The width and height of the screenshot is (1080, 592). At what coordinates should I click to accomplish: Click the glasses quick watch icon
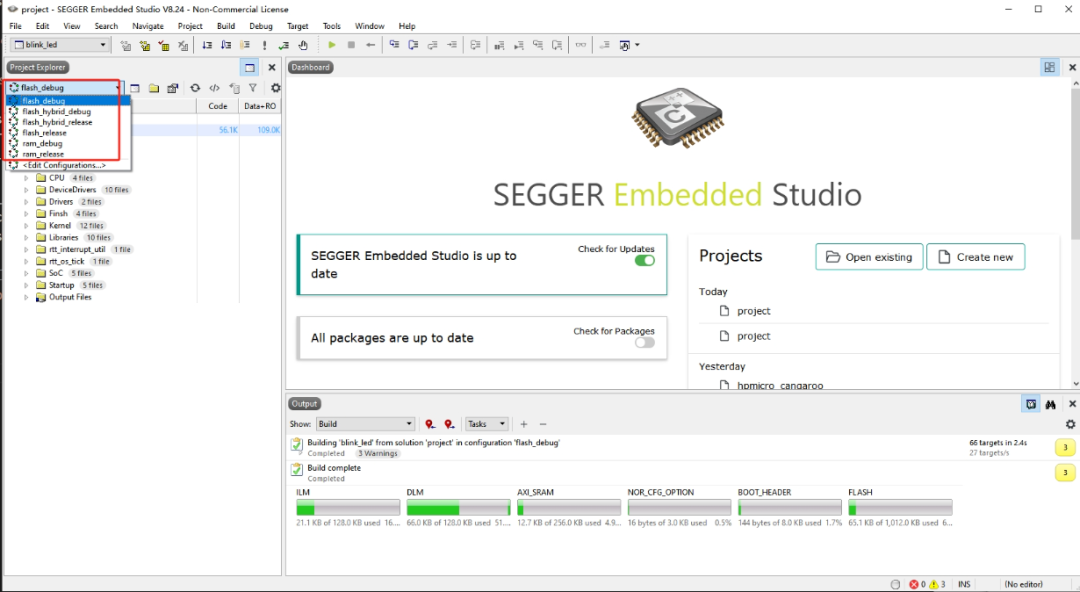click(581, 45)
